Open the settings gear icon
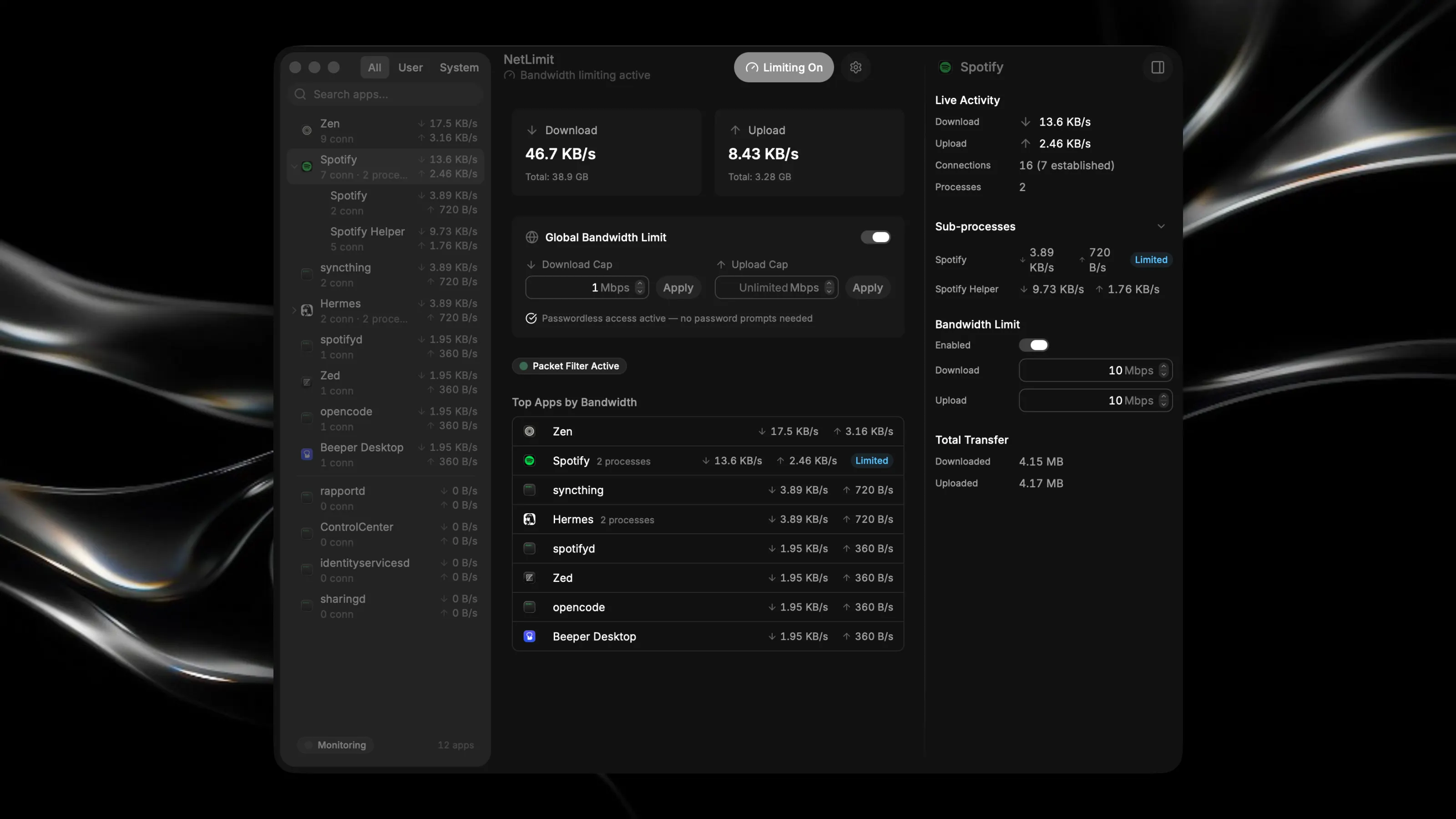 [x=856, y=67]
